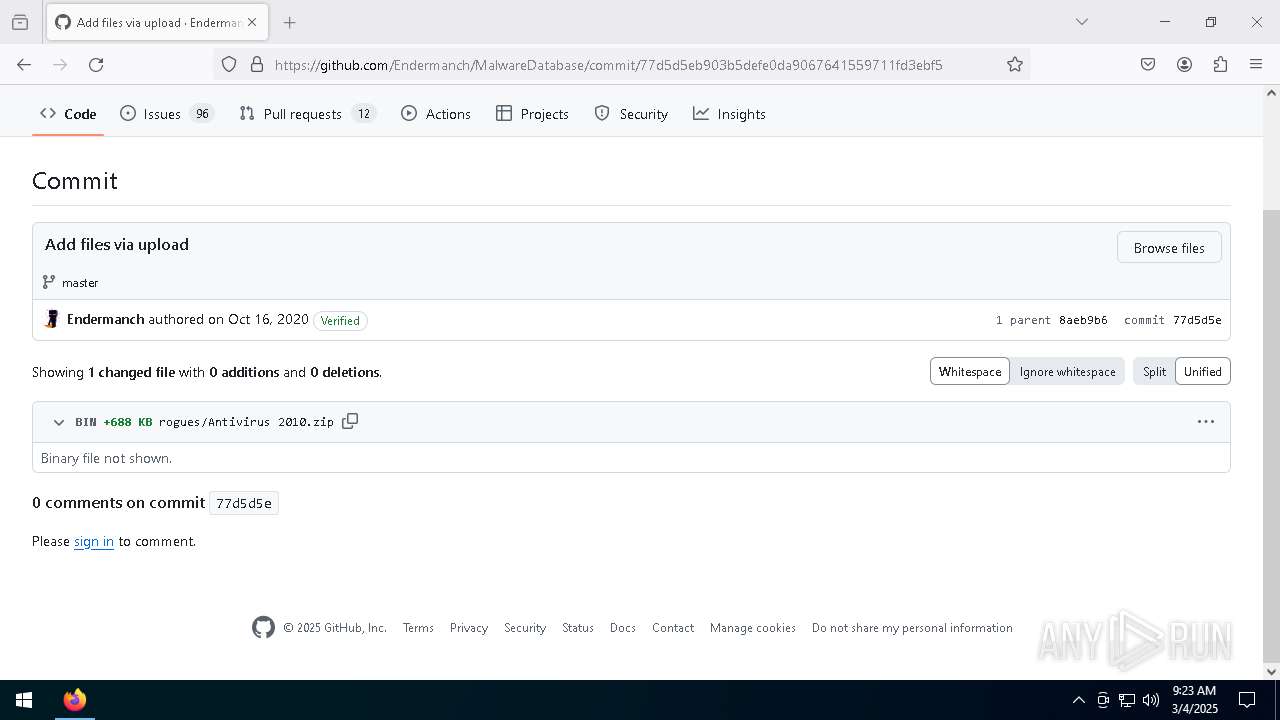1280x720 pixels.
Task: Click commit hash 77d5d5e in comments
Action: coord(244,503)
